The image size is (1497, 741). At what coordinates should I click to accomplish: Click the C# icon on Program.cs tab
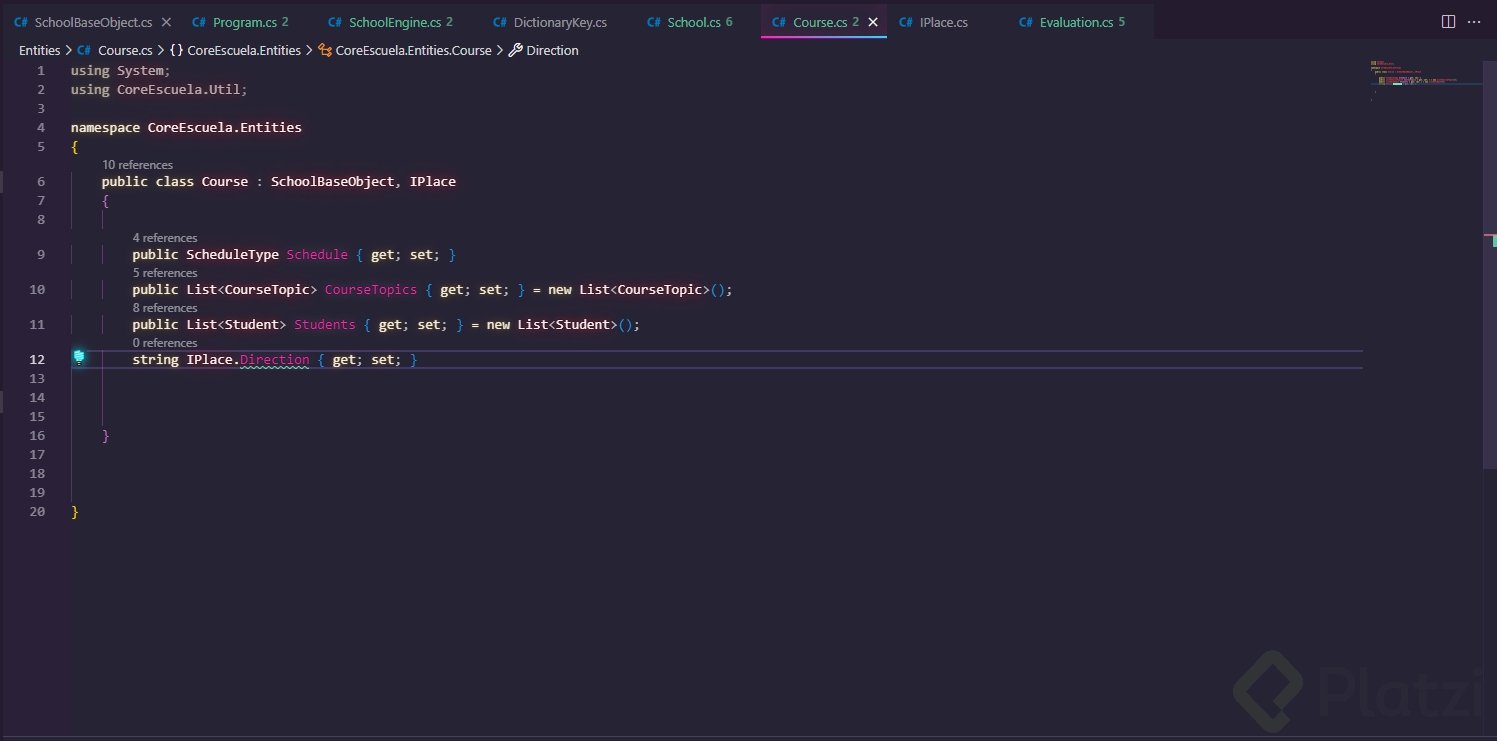click(199, 22)
